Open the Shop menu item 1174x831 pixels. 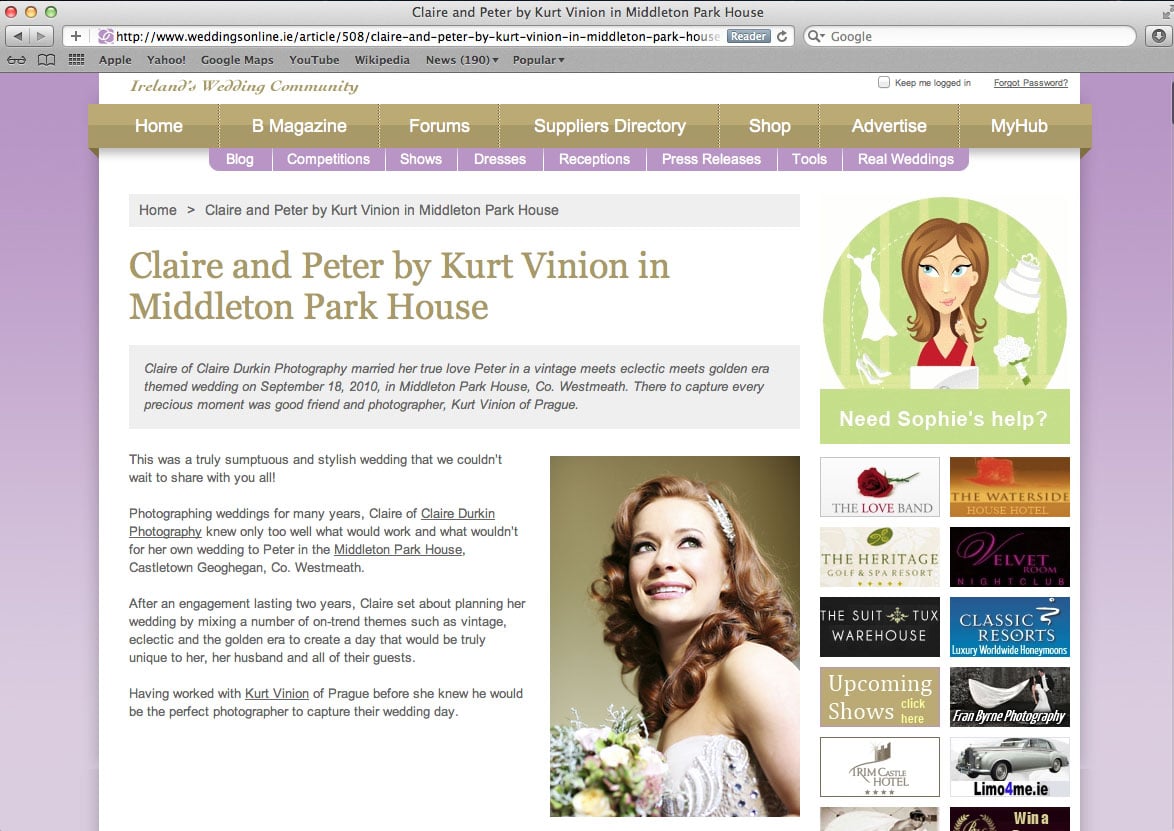[x=769, y=126]
